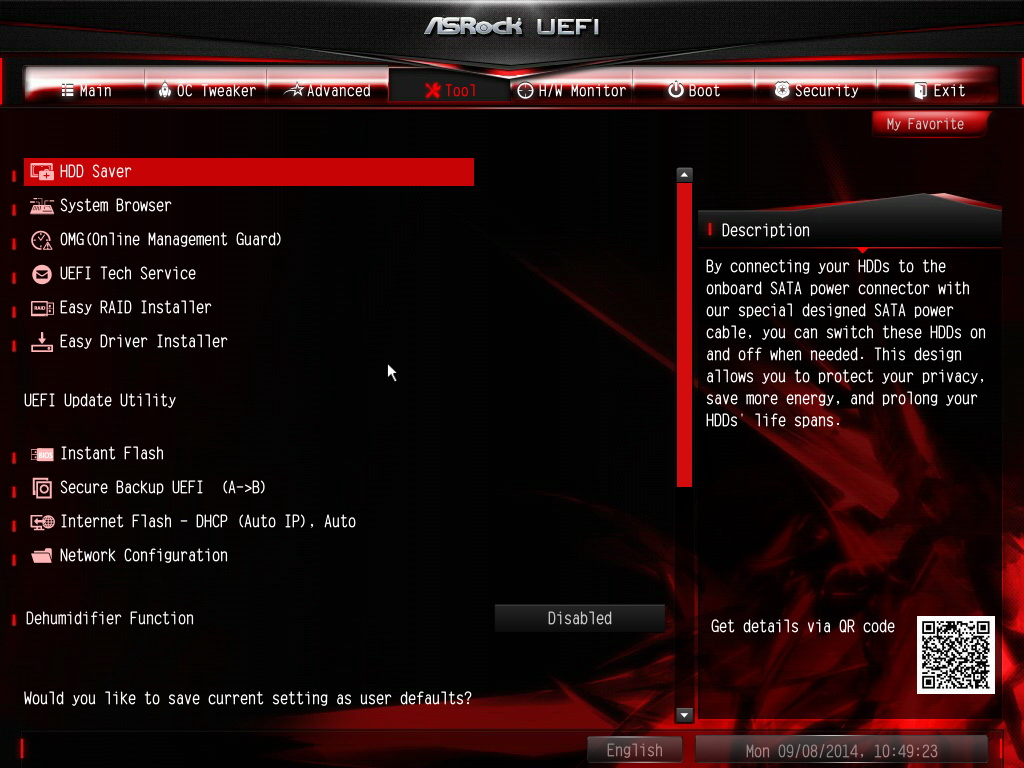Click the HDD Saver icon
The image size is (1024, 768).
pos(42,172)
